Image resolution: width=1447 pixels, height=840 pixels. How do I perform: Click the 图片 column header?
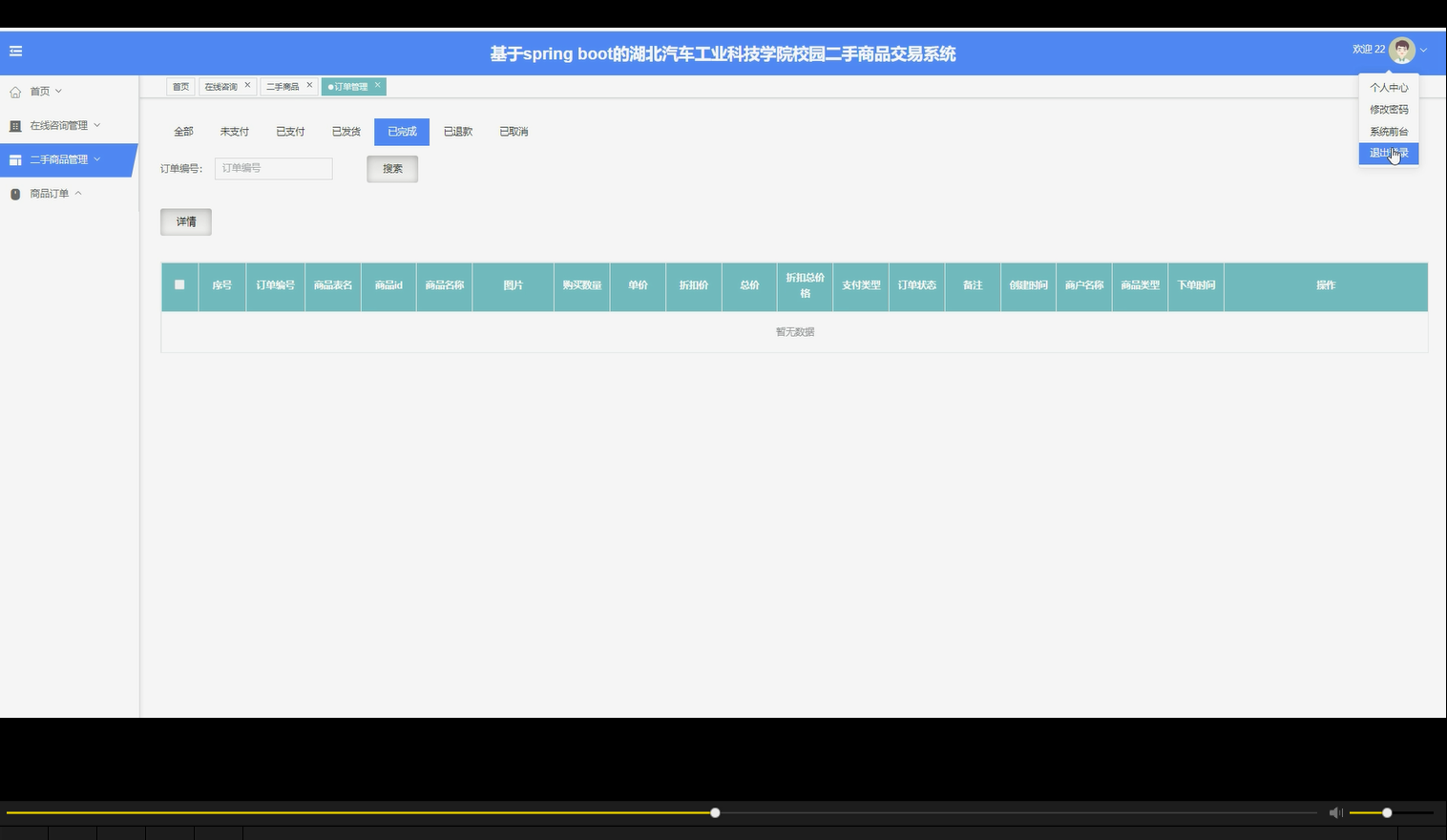pos(514,285)
